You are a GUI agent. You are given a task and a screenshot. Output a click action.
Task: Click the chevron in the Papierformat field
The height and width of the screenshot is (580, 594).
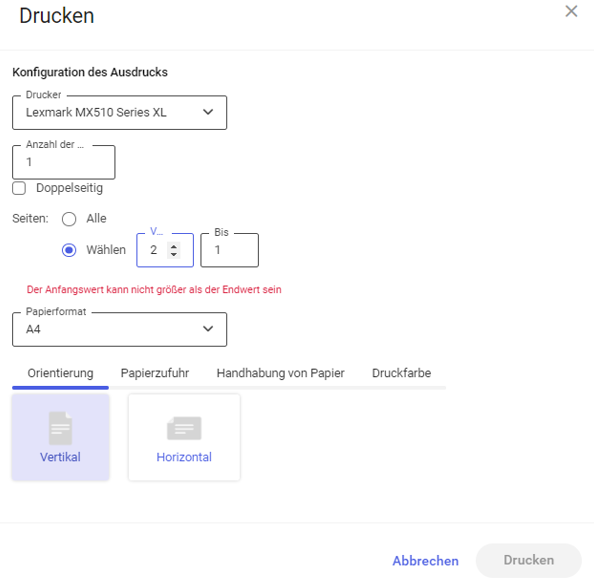pos(208,329)
